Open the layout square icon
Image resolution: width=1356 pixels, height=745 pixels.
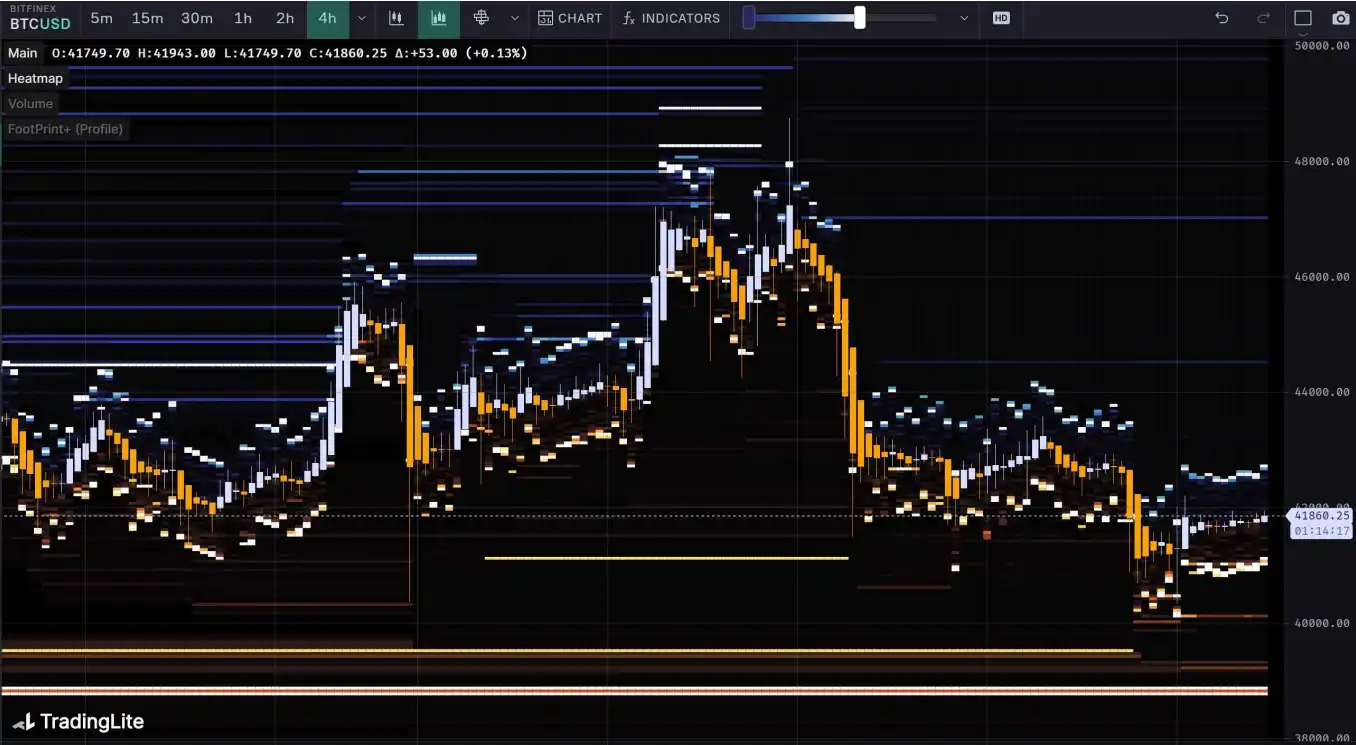pos(1302,18)
